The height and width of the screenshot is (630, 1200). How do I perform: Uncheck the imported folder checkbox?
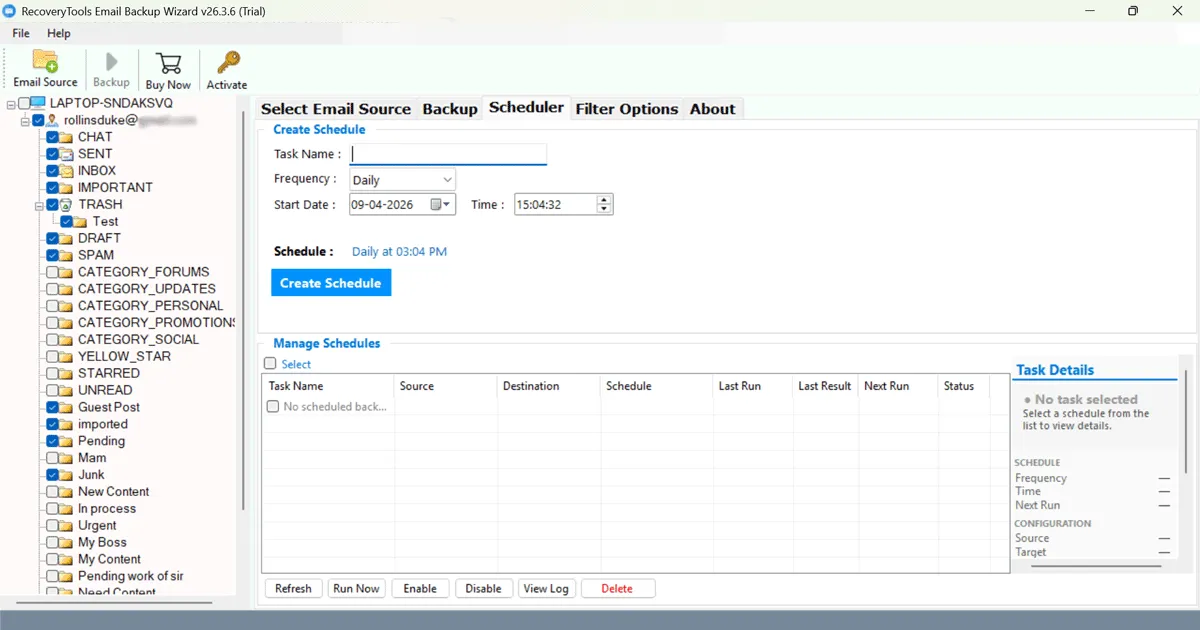click(52, 424)
